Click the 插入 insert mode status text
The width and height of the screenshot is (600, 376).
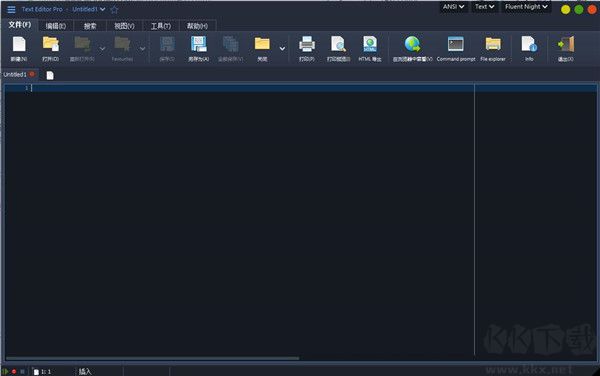click(85, 371)
